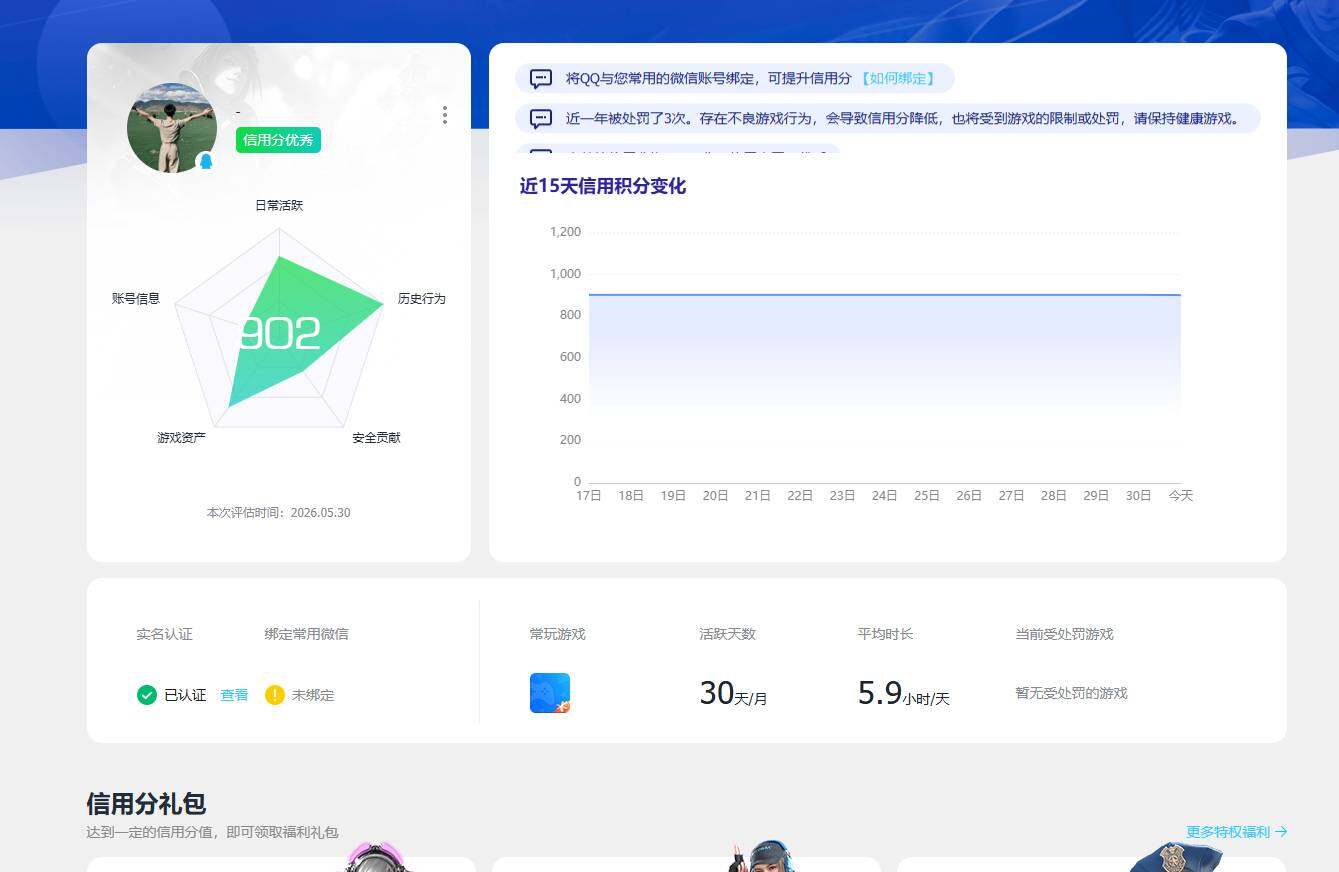Viewport: 1339px width, 872px height.
Task: Click the 暂无受处罚的游戏 text
Action: 1072,693
